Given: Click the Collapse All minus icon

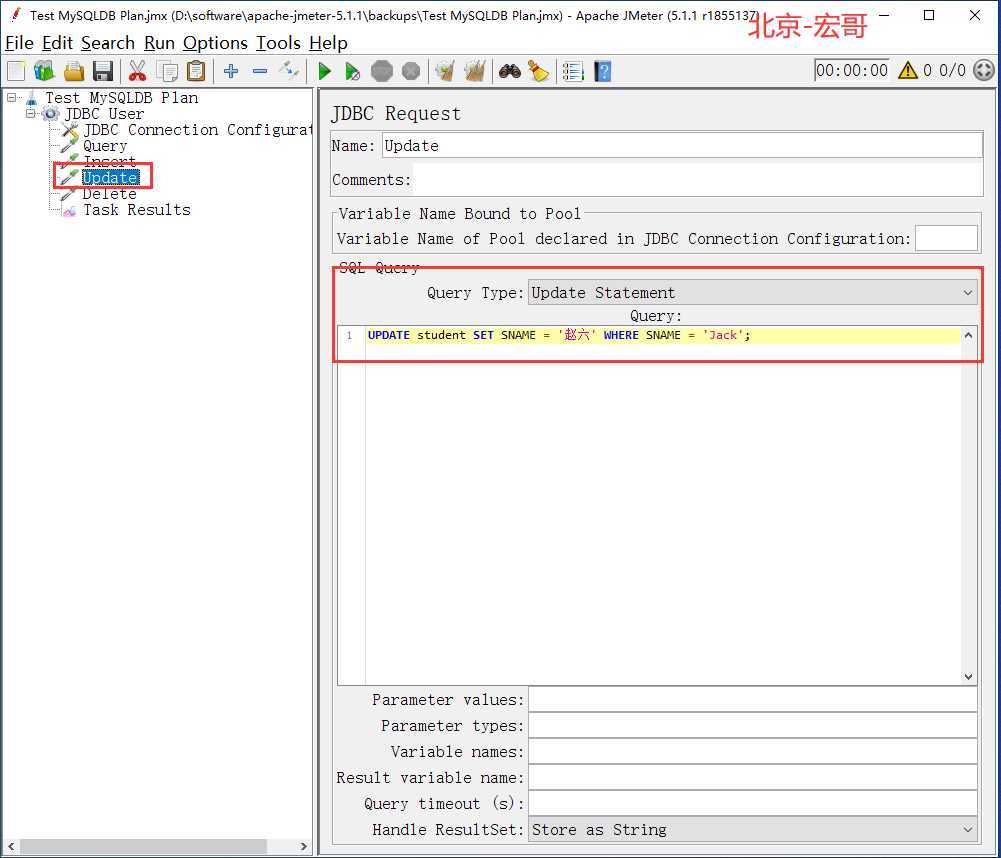Looking at the screenshot, I should coord(260,71).
